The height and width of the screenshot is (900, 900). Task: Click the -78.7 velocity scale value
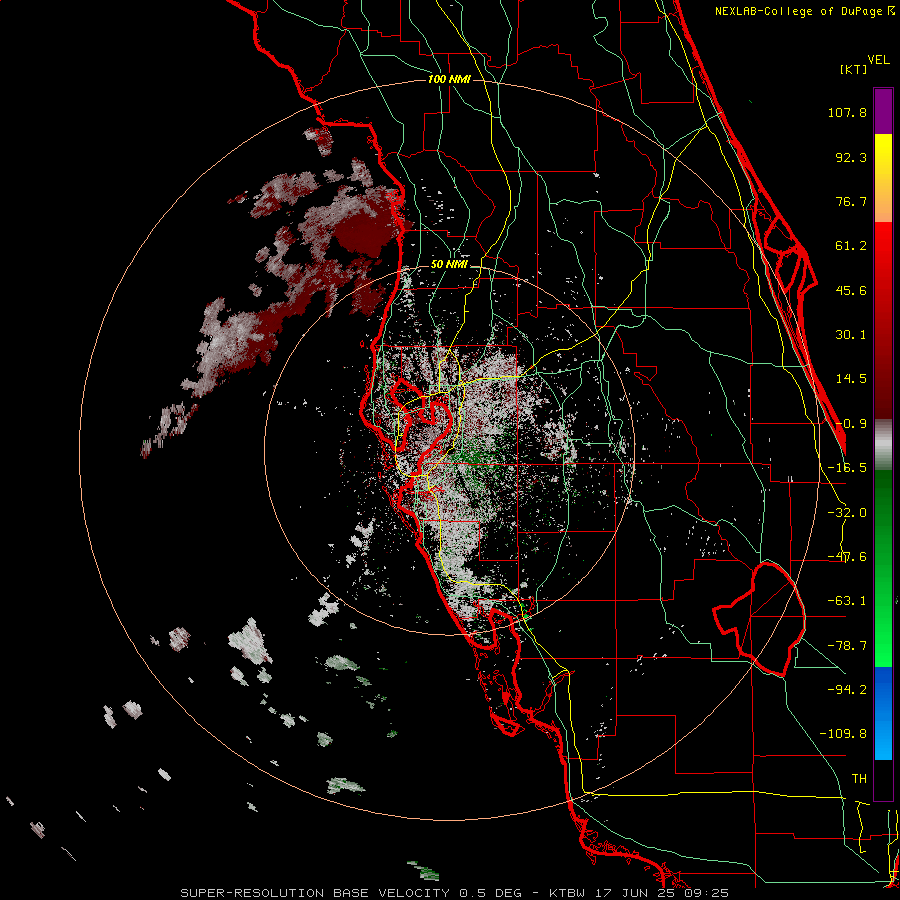[x=847, y=646]
